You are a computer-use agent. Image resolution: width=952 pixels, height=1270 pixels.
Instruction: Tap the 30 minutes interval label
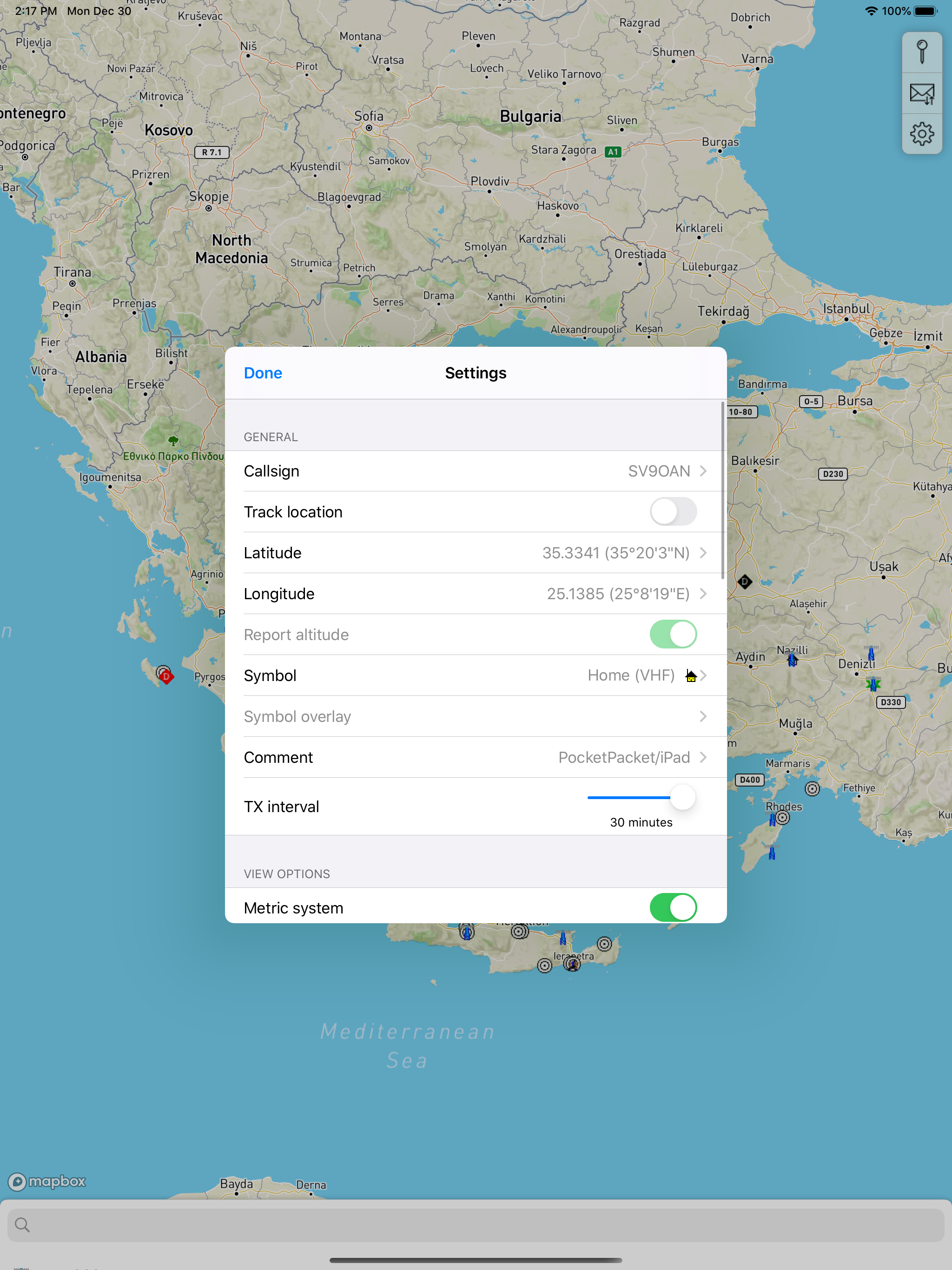click(641, 822)
